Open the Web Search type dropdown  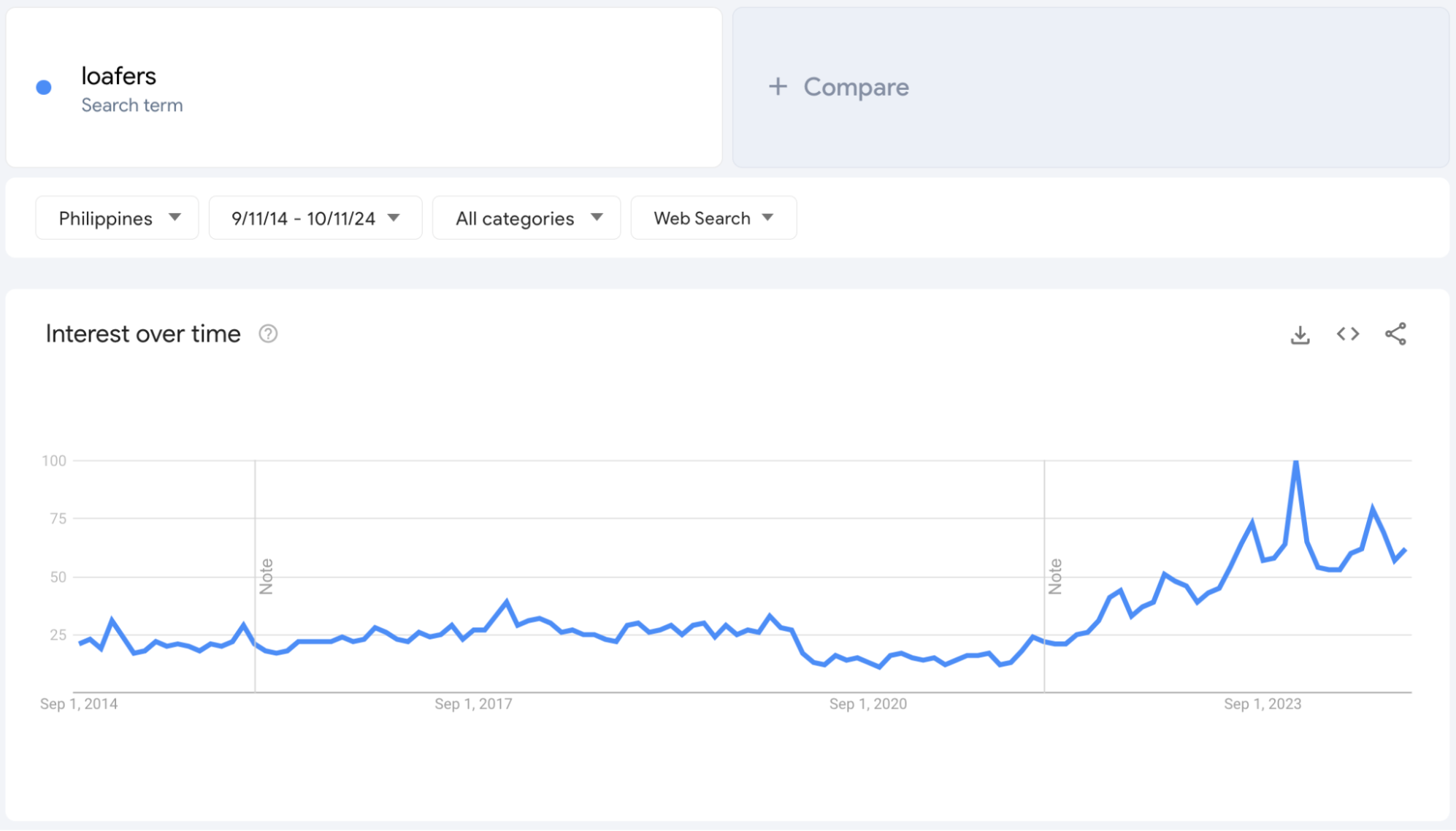(x=713, y=218)
